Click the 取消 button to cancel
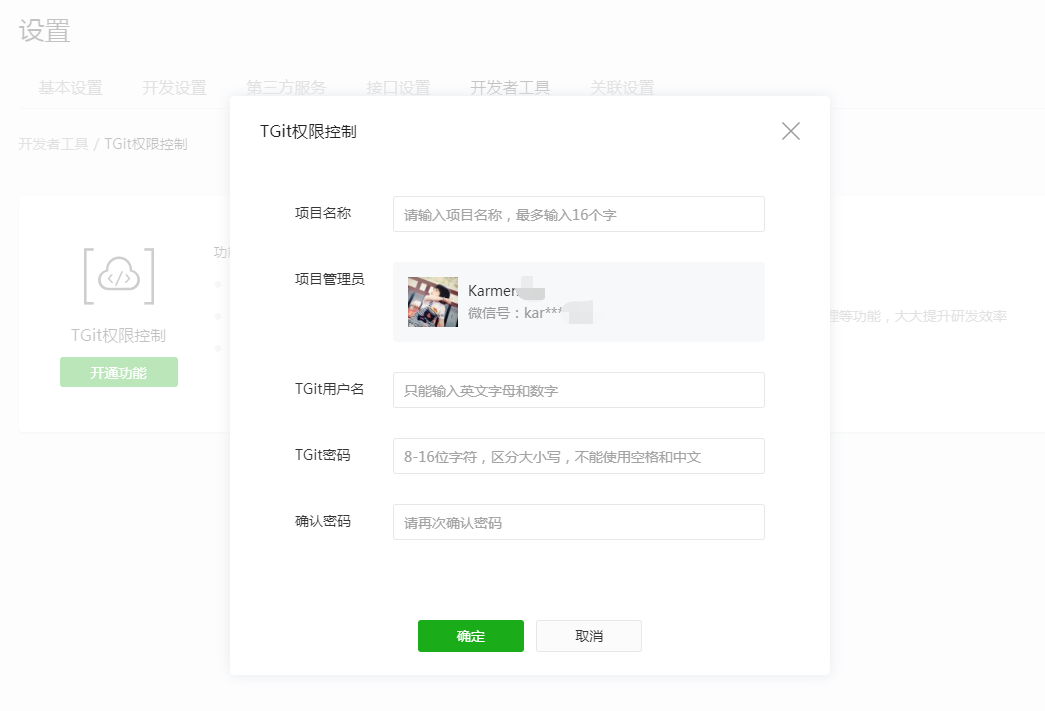Viewport: 1045px width, 711px height. click(588, 636)
